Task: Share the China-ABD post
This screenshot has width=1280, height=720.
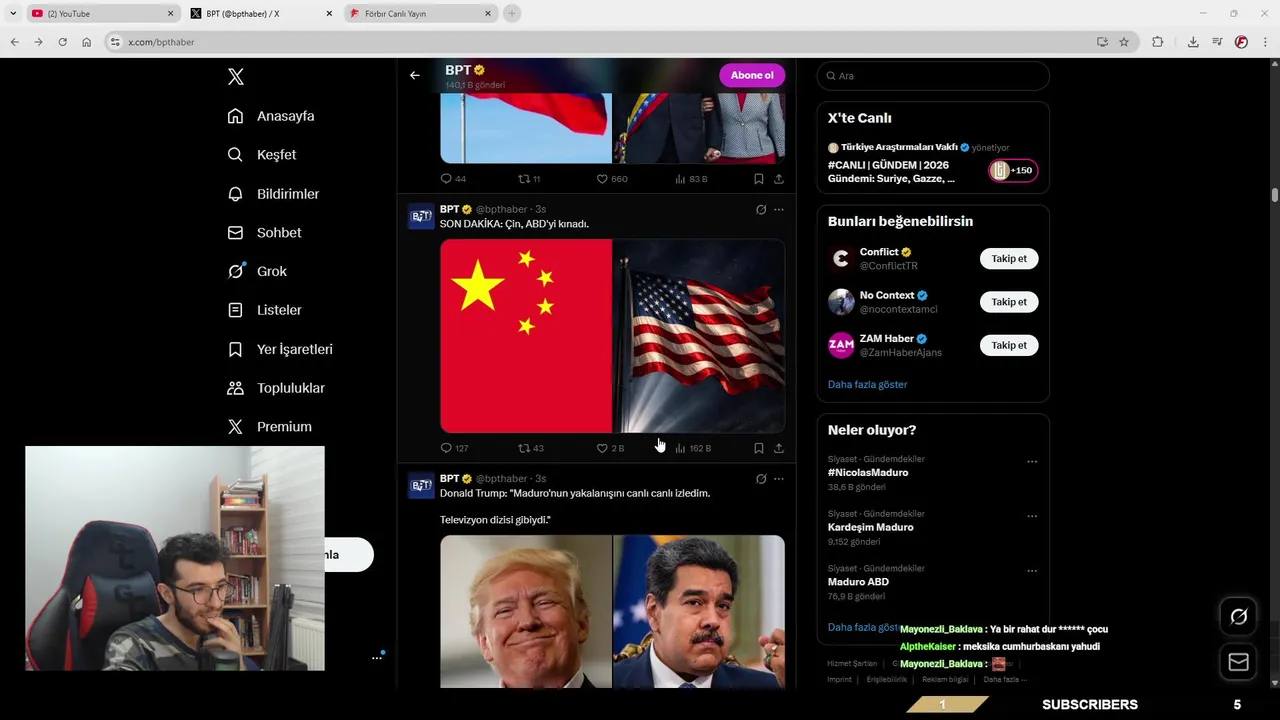Action: pyautogui.click(x=778, y=448)
